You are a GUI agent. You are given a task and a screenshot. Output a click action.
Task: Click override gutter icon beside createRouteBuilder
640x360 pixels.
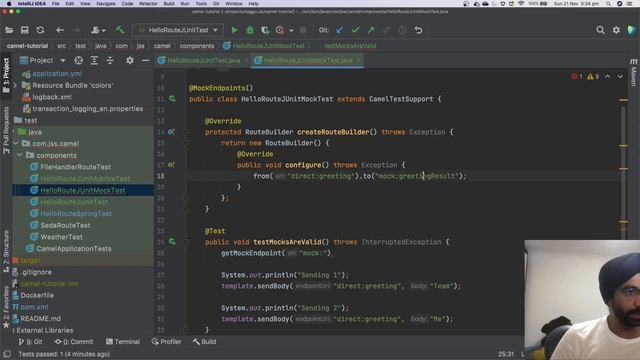(x=171, y=132)
